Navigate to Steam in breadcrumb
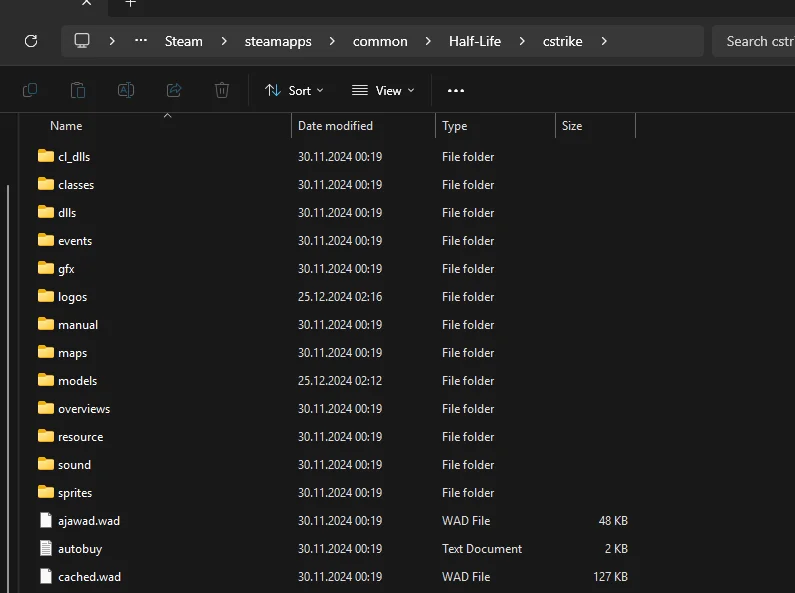This screenshot has width=795, height=593. [x=184, y=41]
